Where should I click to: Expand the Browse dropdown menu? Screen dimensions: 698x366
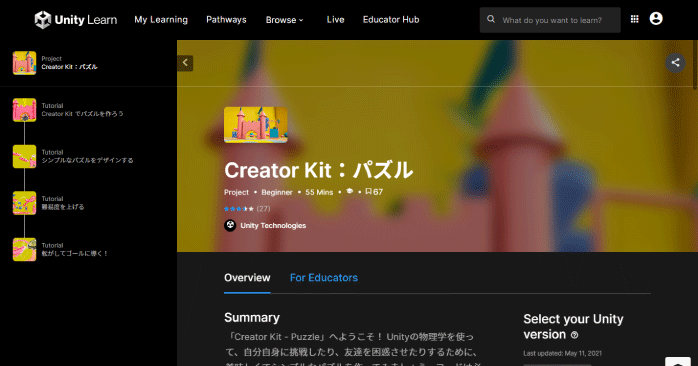pos(284,20)
